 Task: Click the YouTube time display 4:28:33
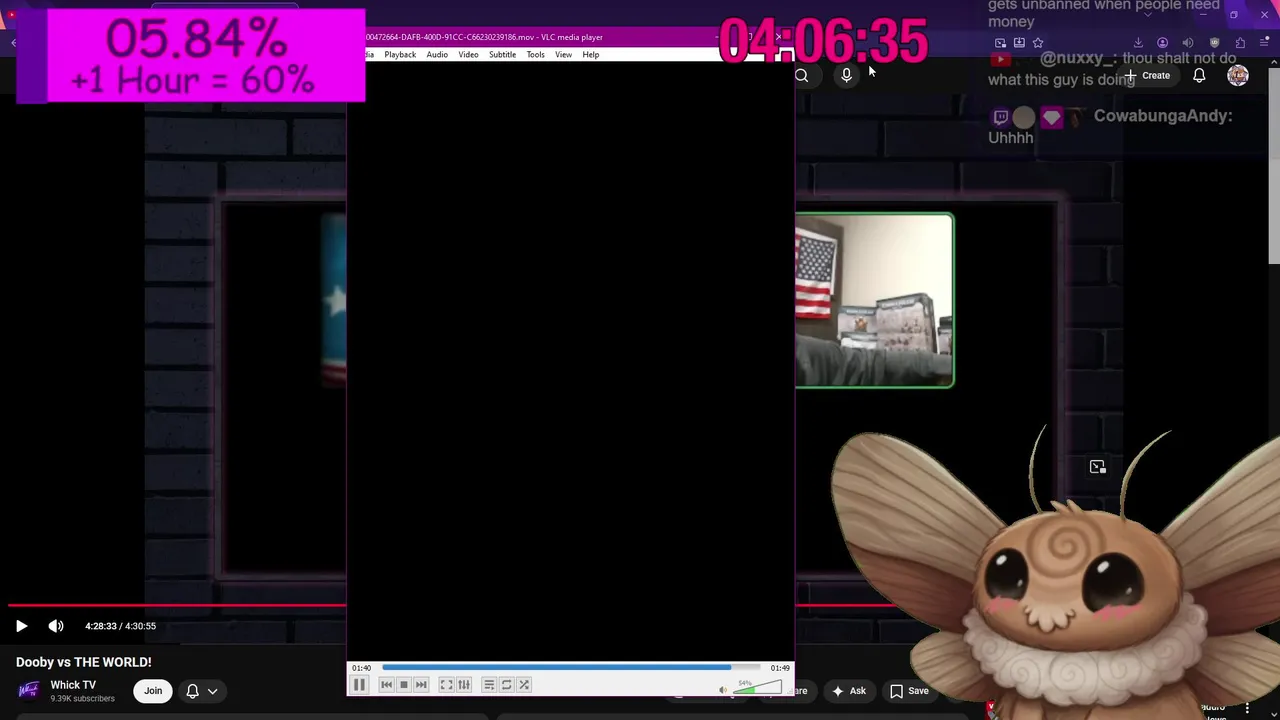(100, 626)
